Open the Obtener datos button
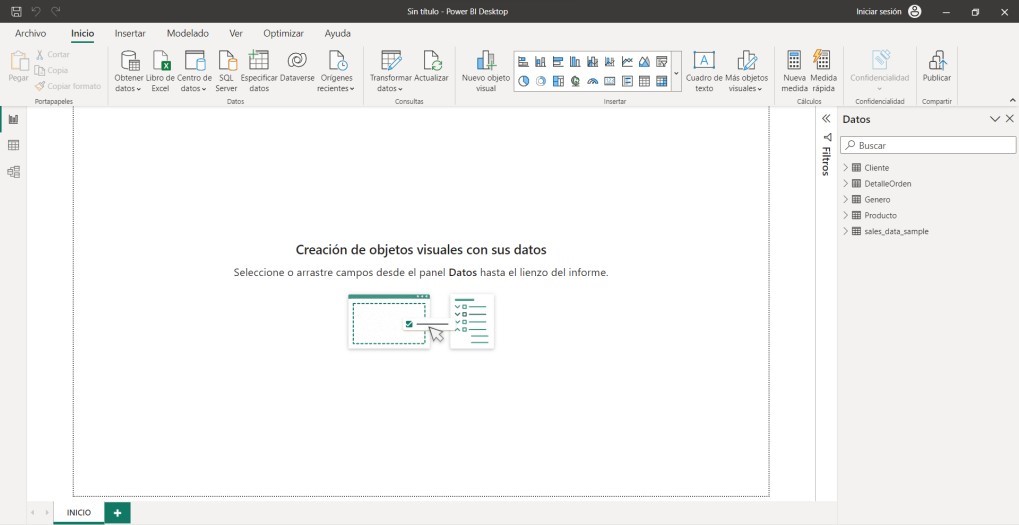The width and height of the screenshot is (1019, 525). [129, 71]
